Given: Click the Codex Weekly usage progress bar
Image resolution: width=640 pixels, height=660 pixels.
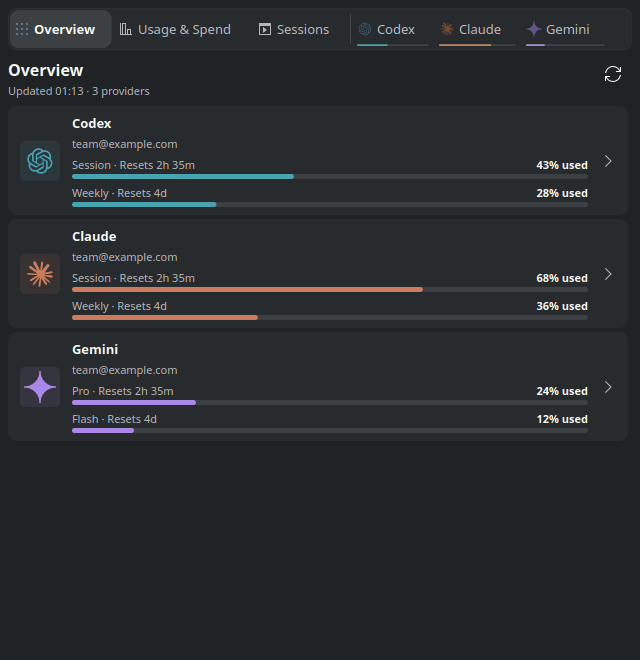Looking at the screenshot, I should click(x=330, y=205).
